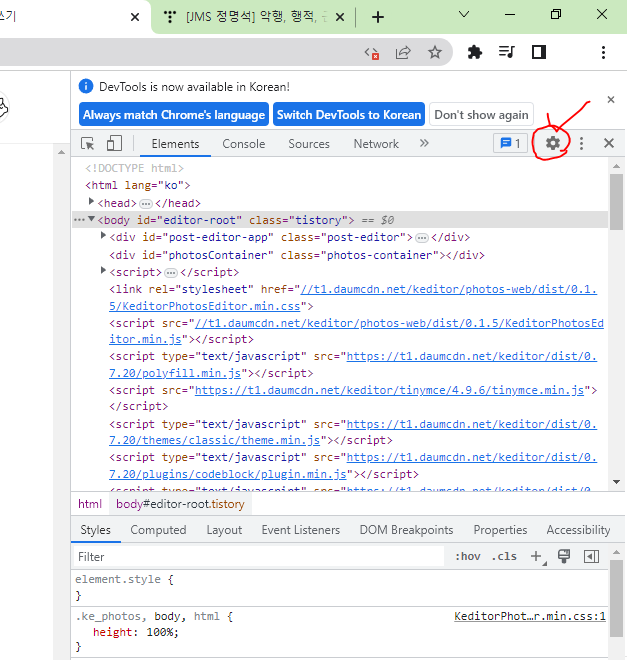Viewport: 627px width, 660px height.
Task: Click Always match Chrome's language
Action: (x=174, y=114)
